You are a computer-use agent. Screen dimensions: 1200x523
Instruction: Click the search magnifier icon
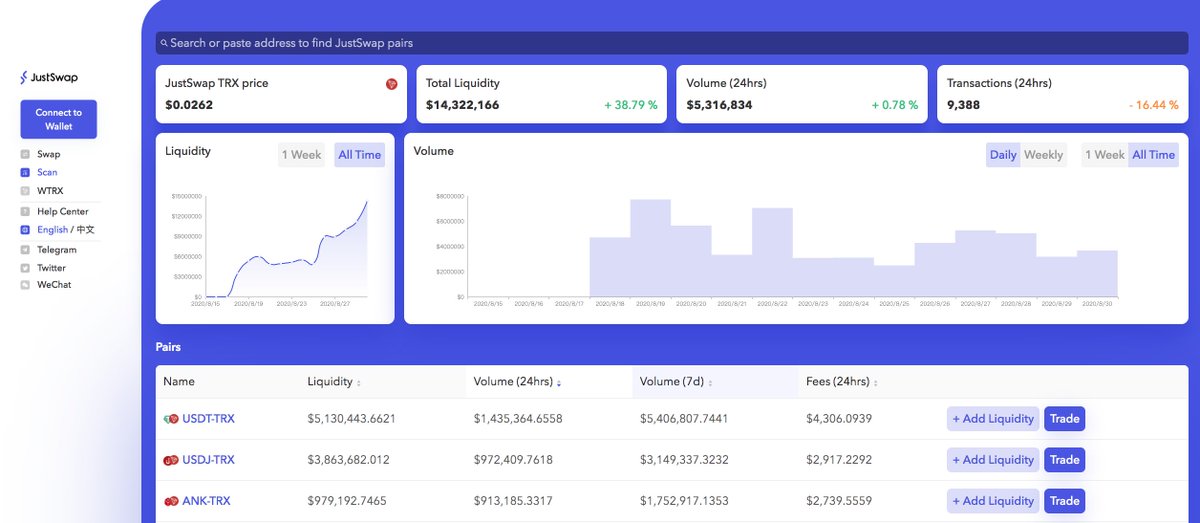(x=163, y=43)
